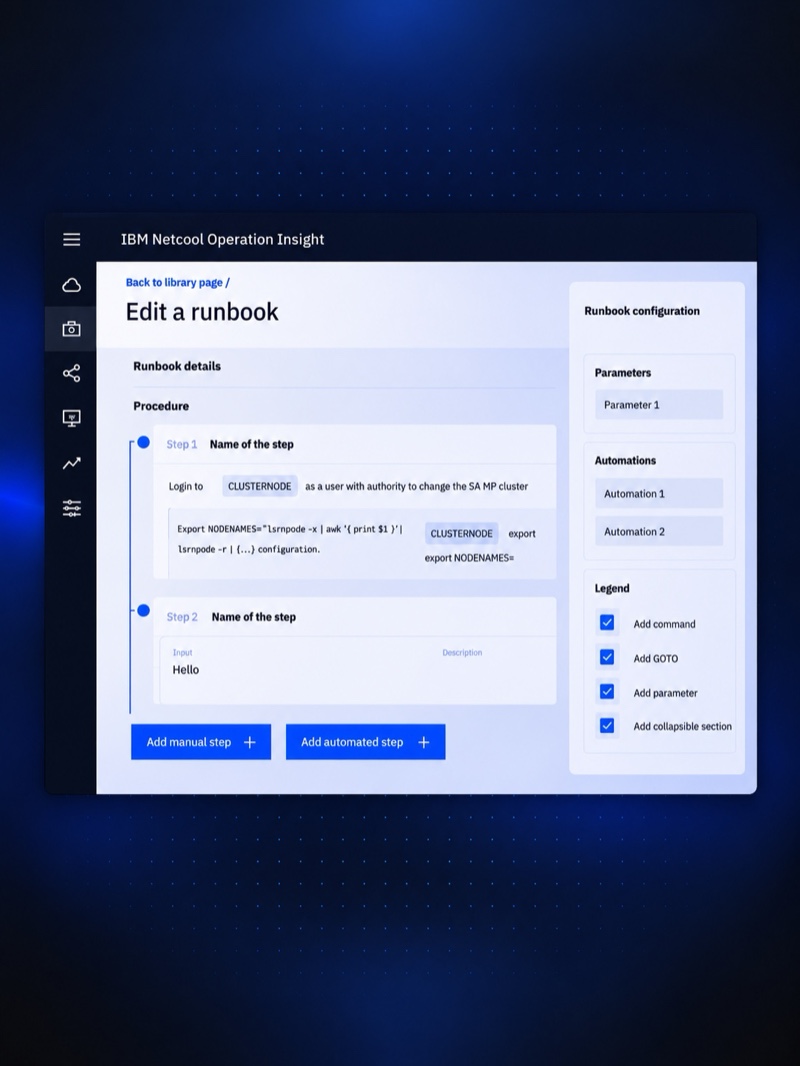Image resolution: width=800 pixels, height=1066 pixels.
Task: Click IBM Netcool Operation Insight title
Action: tap(222, 239)
